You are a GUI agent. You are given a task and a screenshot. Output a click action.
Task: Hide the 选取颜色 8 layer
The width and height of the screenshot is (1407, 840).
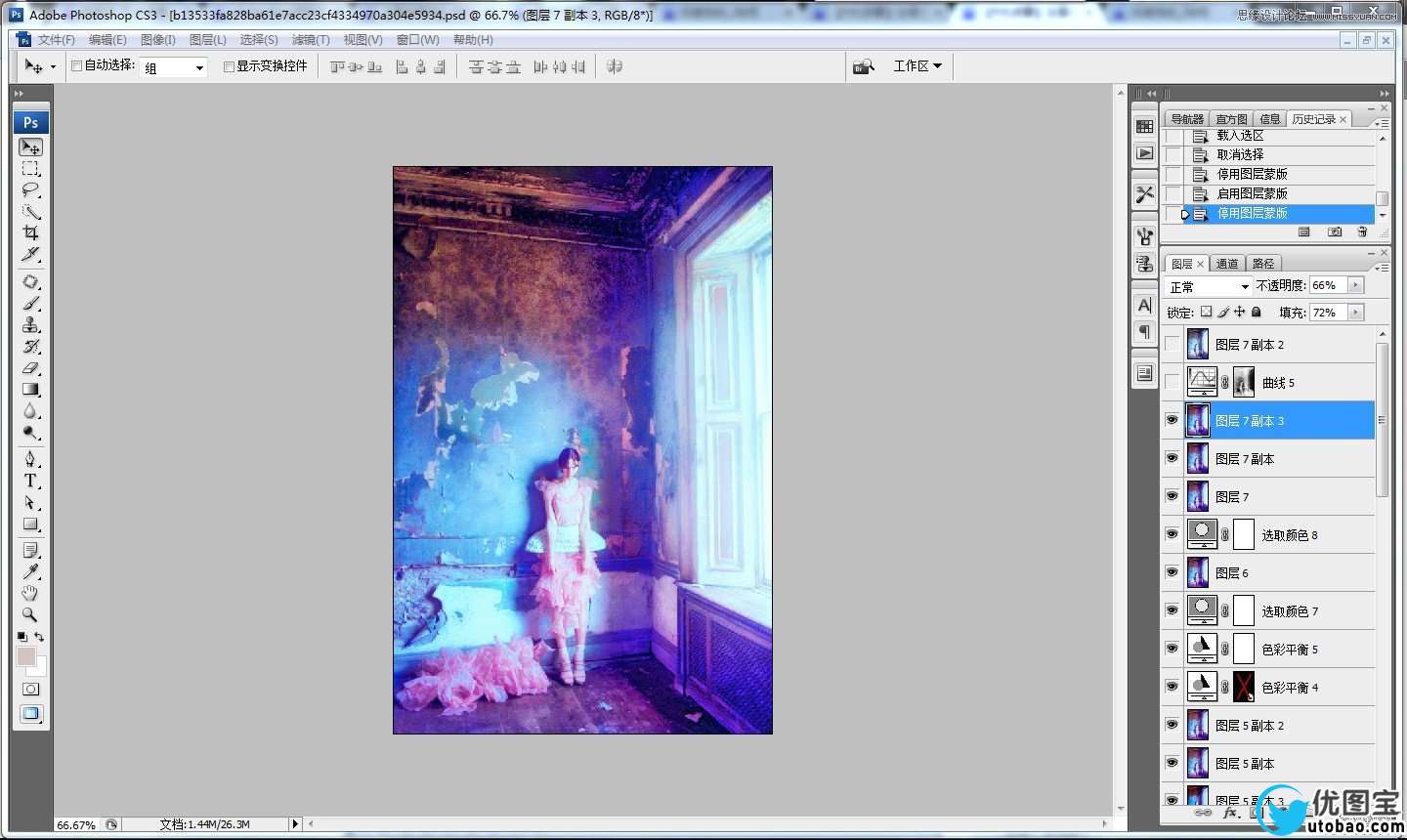[1172, 534]
